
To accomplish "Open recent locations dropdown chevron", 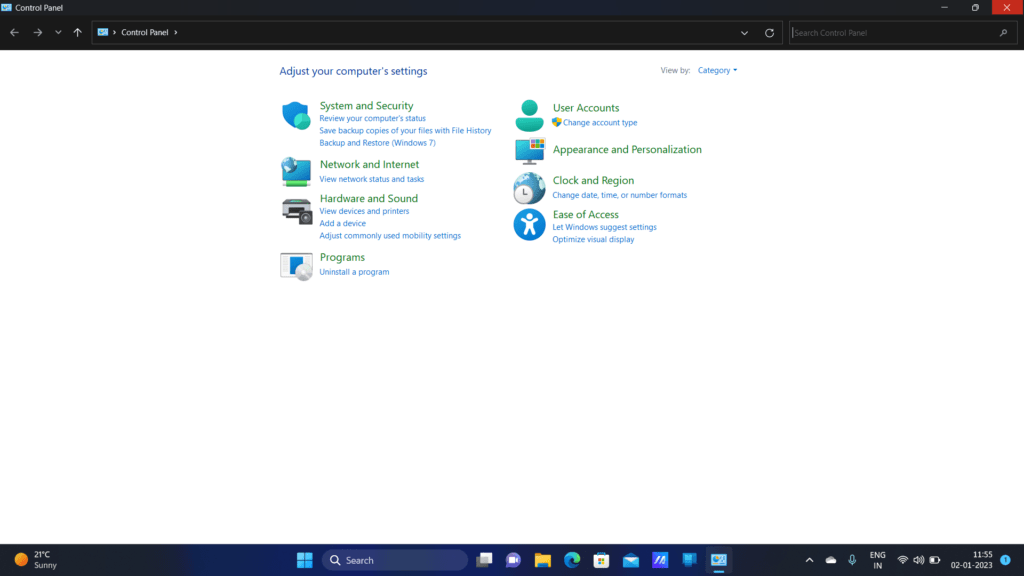I will tap(58, 33).
